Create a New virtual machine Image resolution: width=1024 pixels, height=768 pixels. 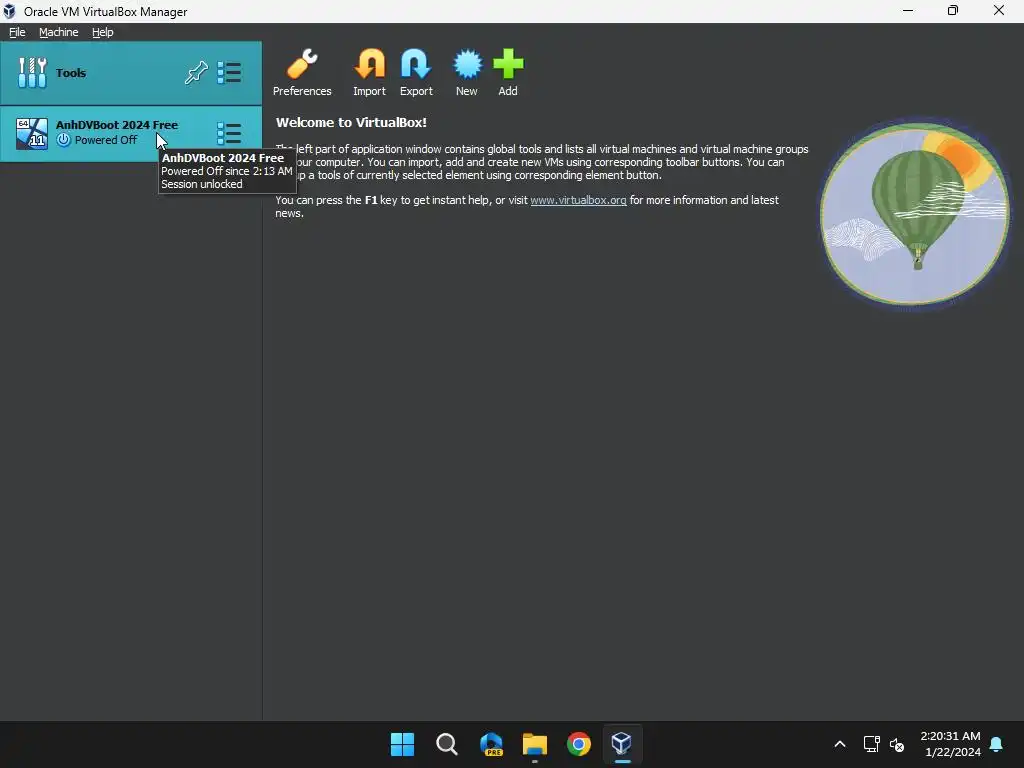[x=467, y=72]
